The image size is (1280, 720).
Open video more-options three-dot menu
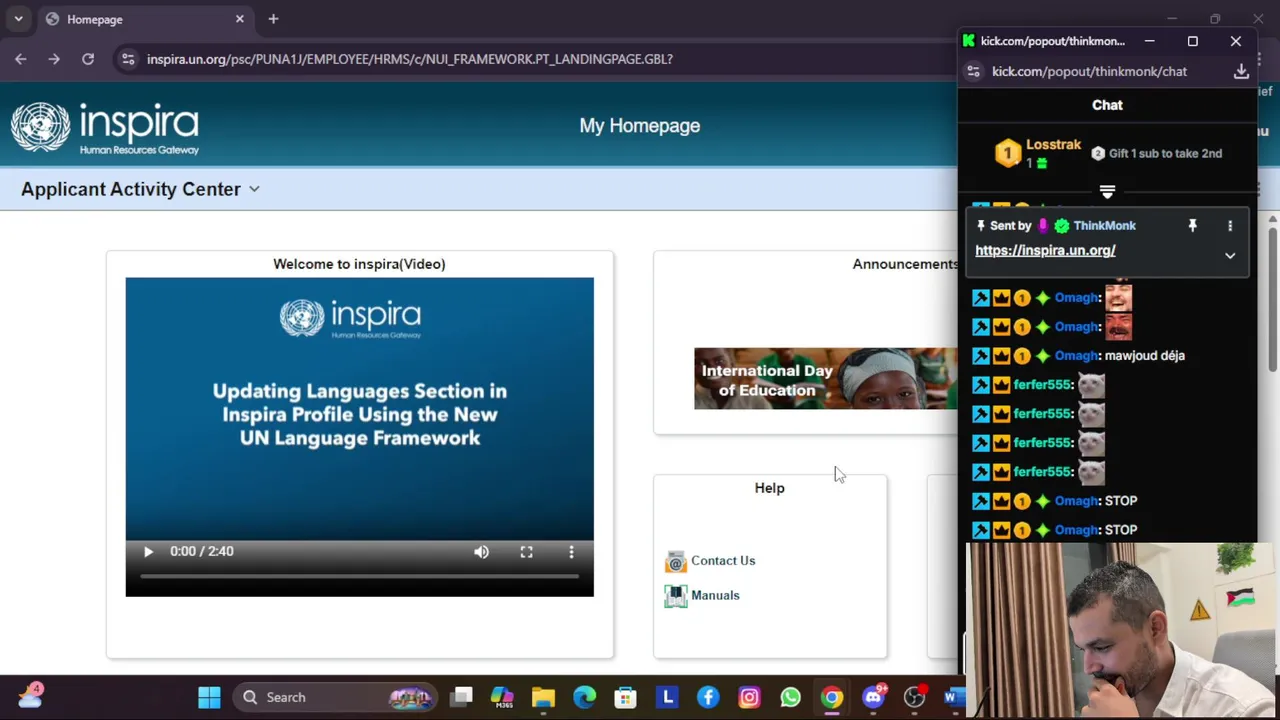pyautogui.click(x=571, y=552)
